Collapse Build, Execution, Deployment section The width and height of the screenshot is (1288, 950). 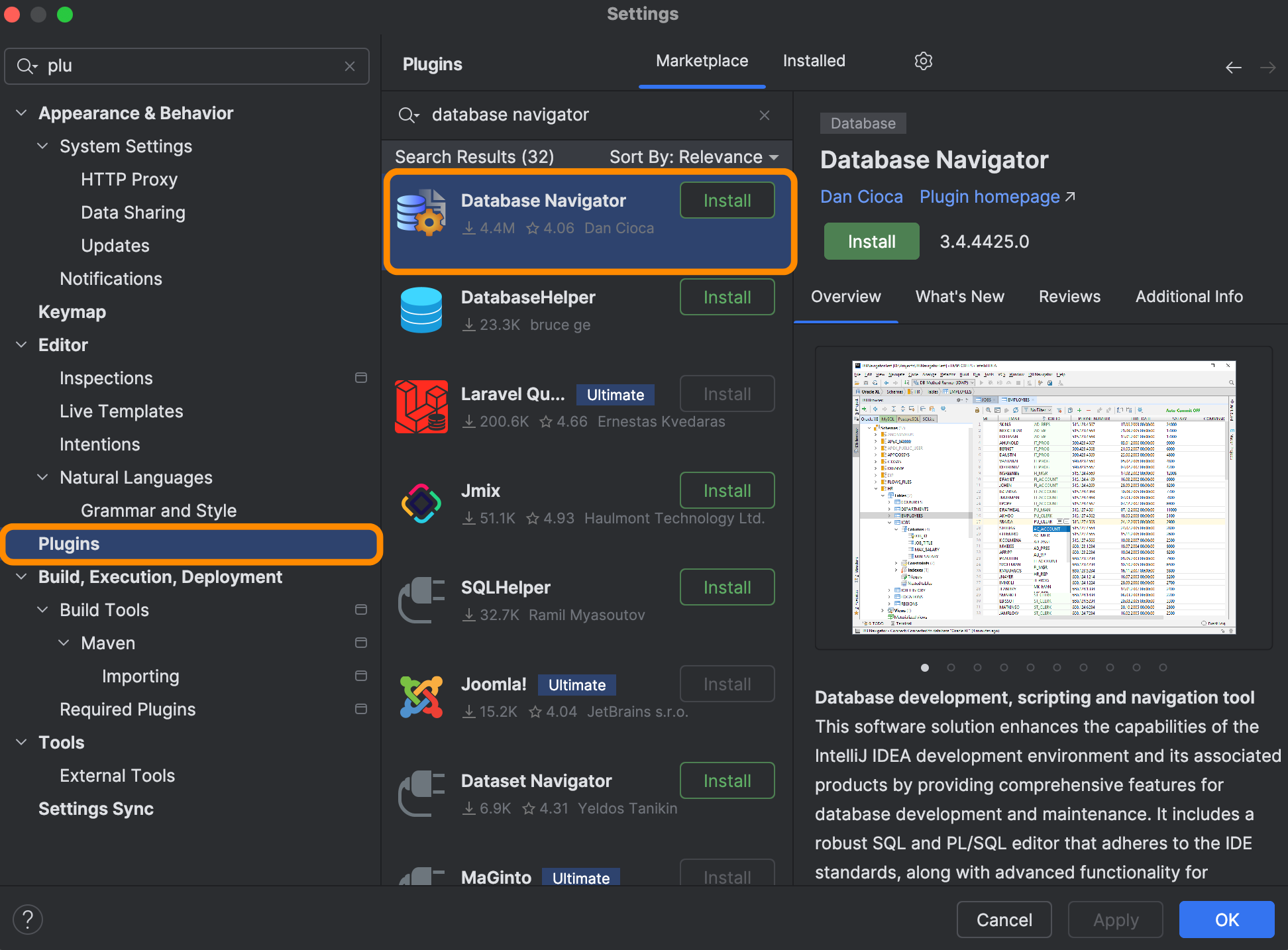(x=21, y=577)
